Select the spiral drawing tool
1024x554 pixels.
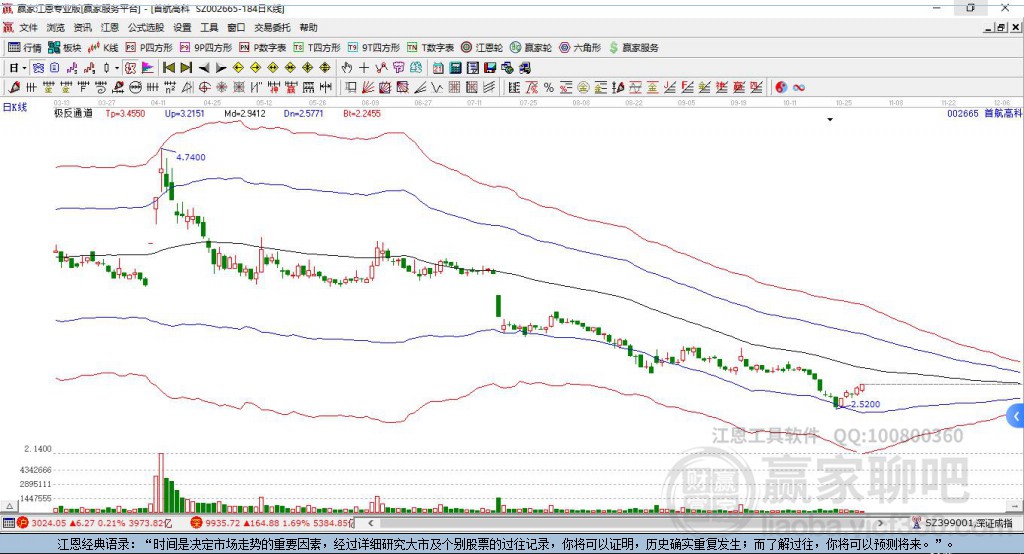click(101, 87)
